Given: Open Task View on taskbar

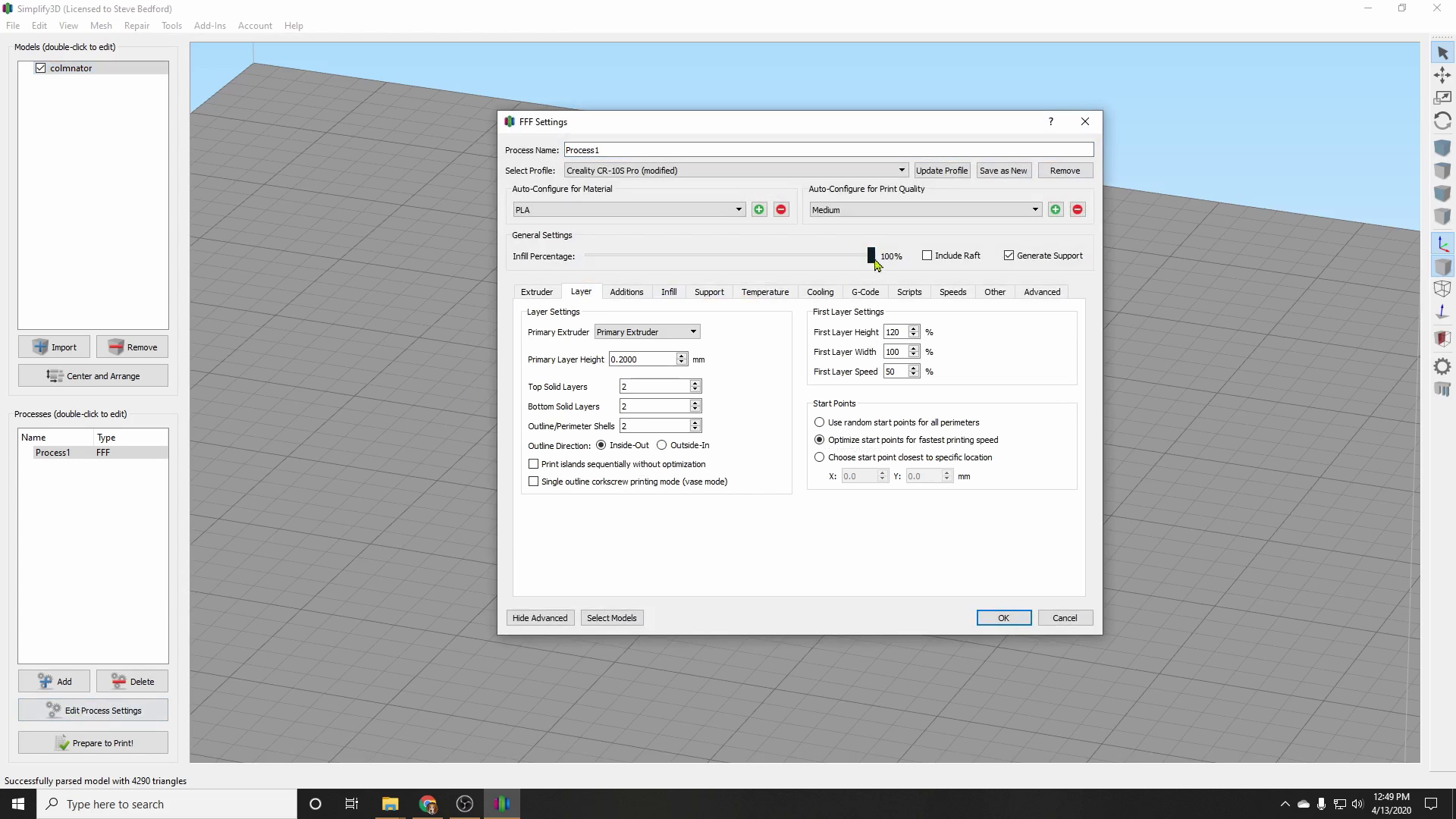Looking at the screenshot, I should point(351,804).
